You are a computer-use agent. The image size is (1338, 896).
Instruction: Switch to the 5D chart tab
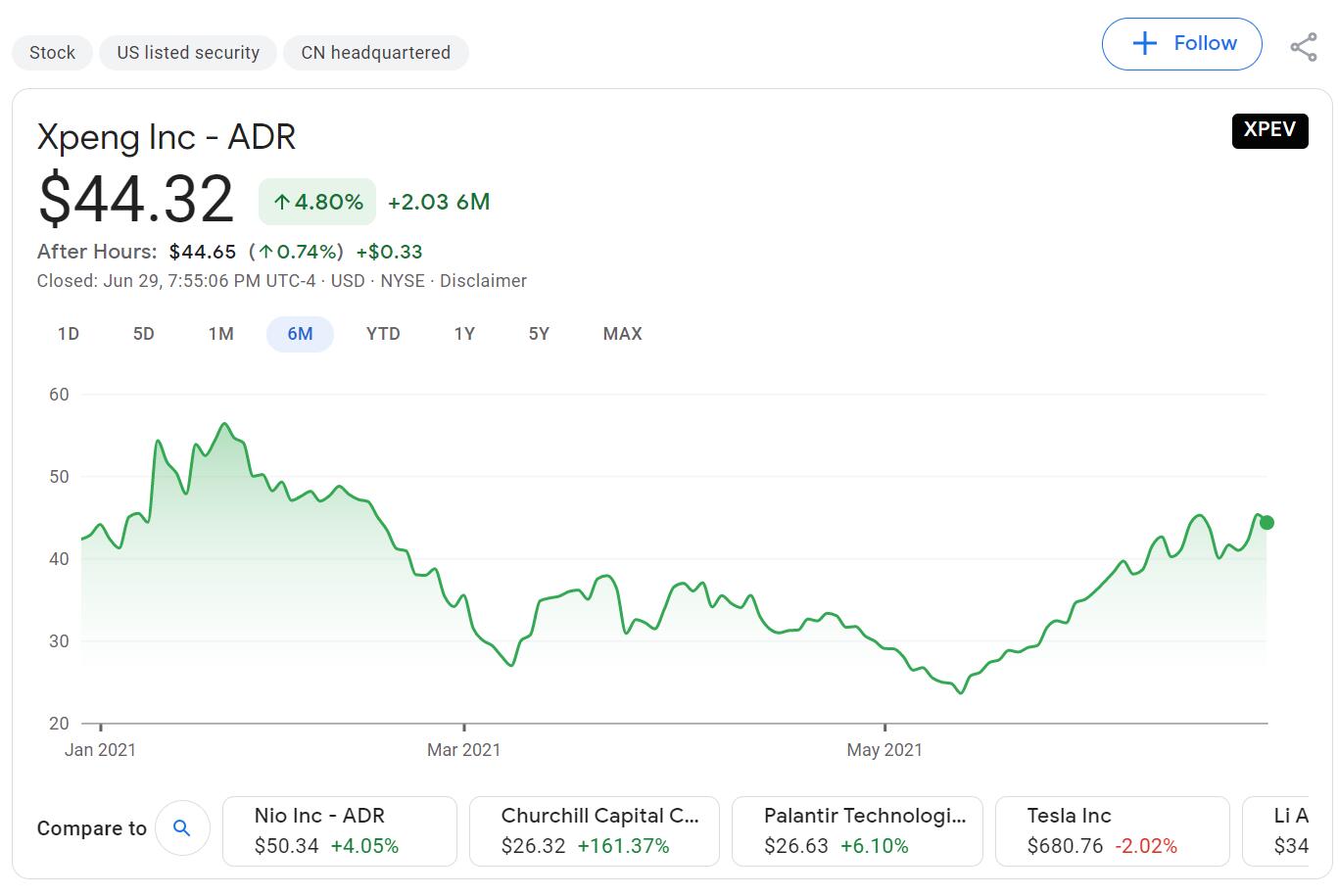click(142, 333)
